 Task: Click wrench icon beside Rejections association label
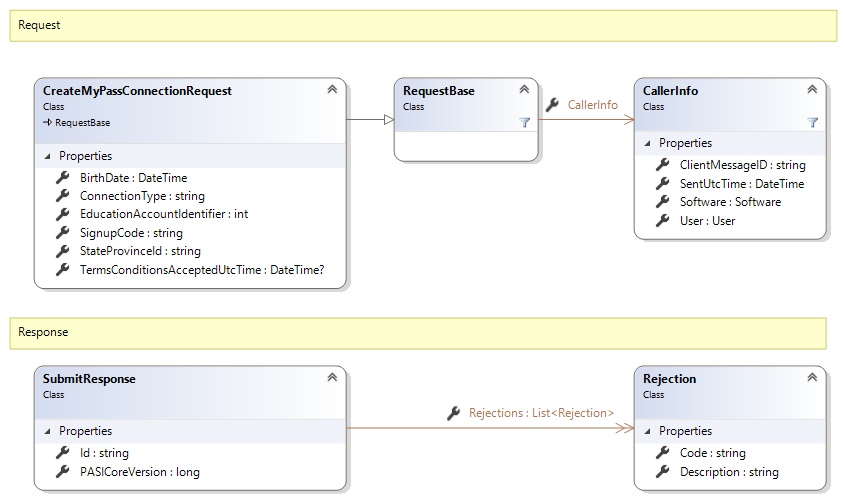[453, 412]
